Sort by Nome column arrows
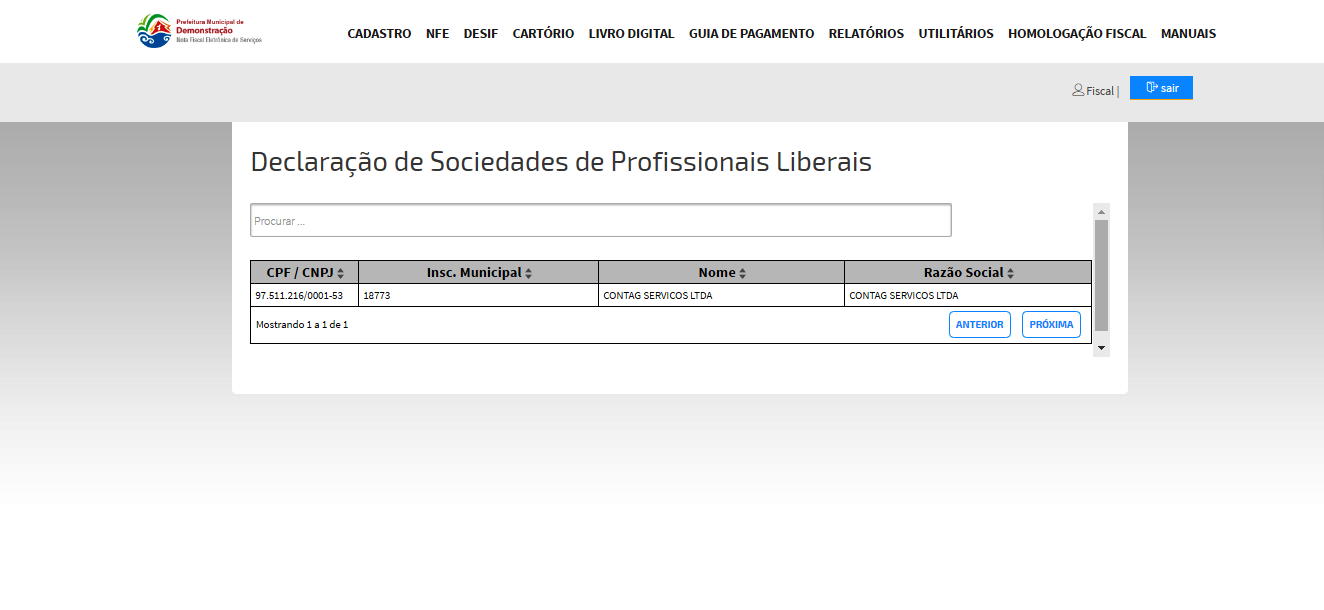1324x610 pixels. 742,273
